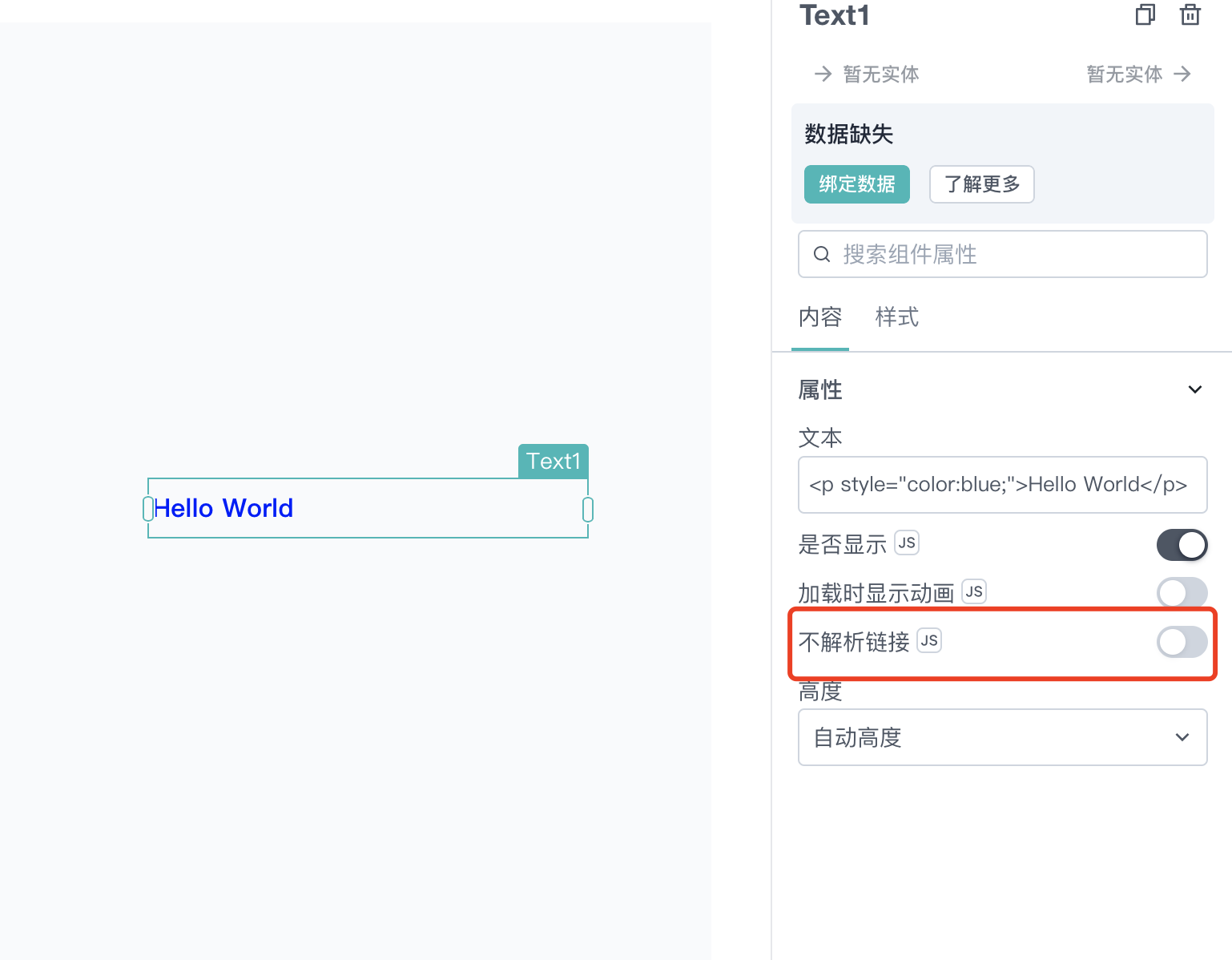Open the 自动高度 height dropdown
The width and height of the screenshot is (1232, 960).
(1002, 737)
